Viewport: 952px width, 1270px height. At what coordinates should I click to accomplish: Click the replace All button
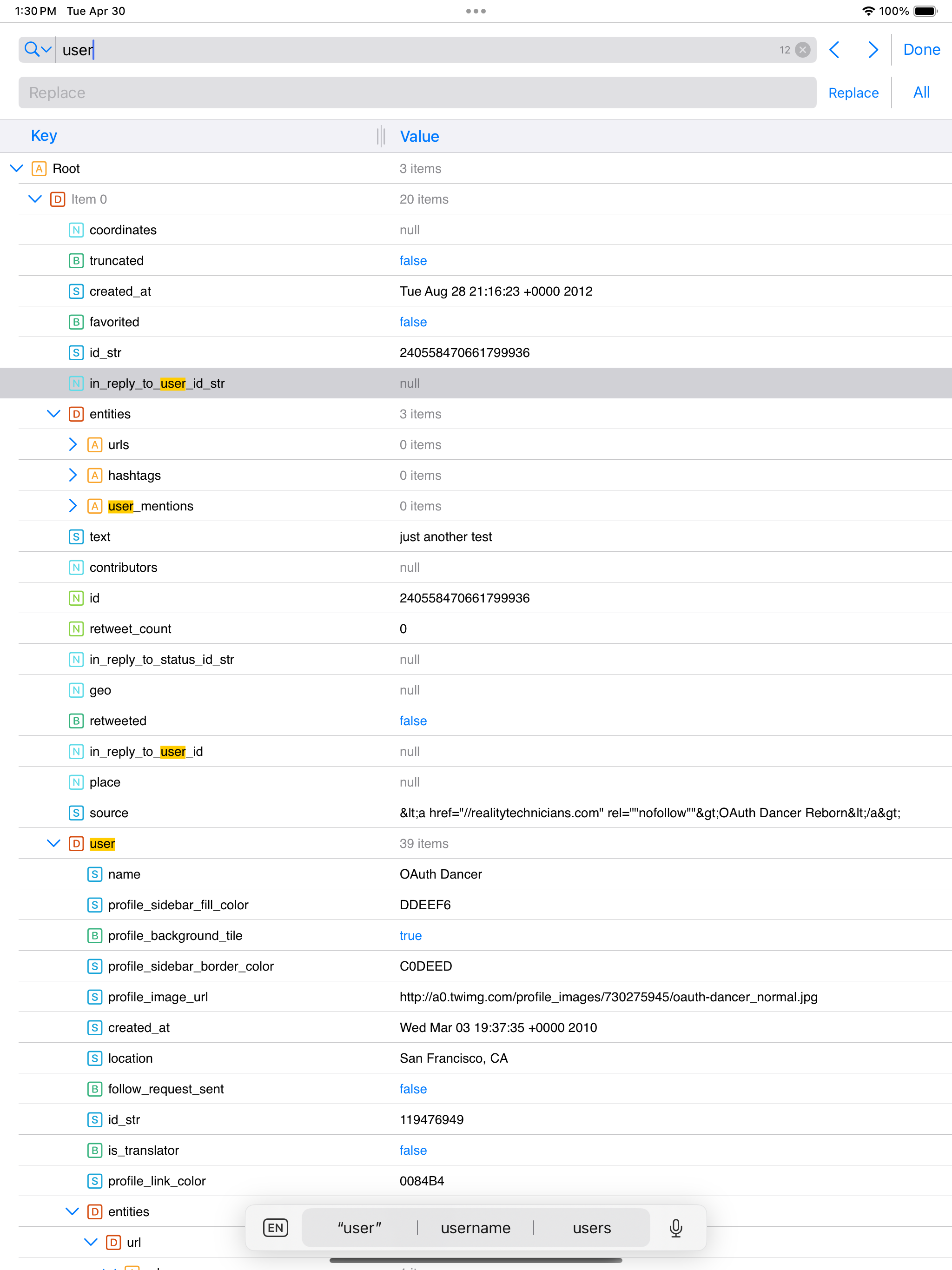click(921, 93)
